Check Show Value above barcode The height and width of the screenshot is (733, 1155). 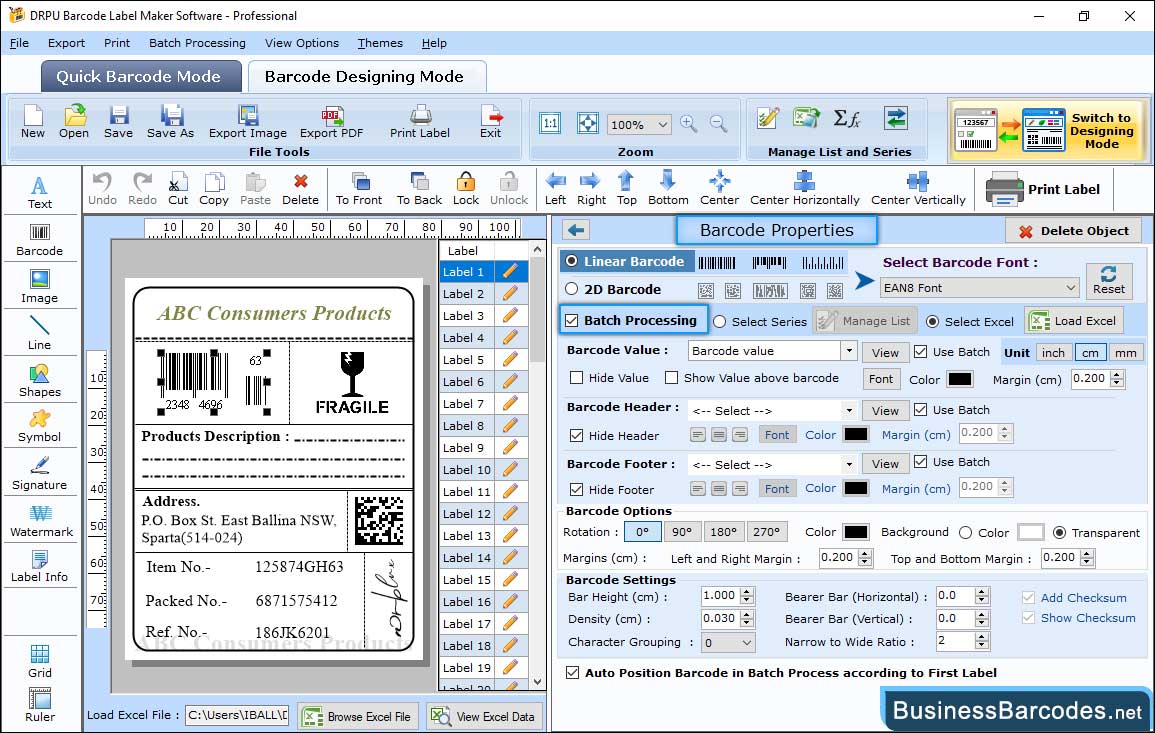(x=671, y=377)
